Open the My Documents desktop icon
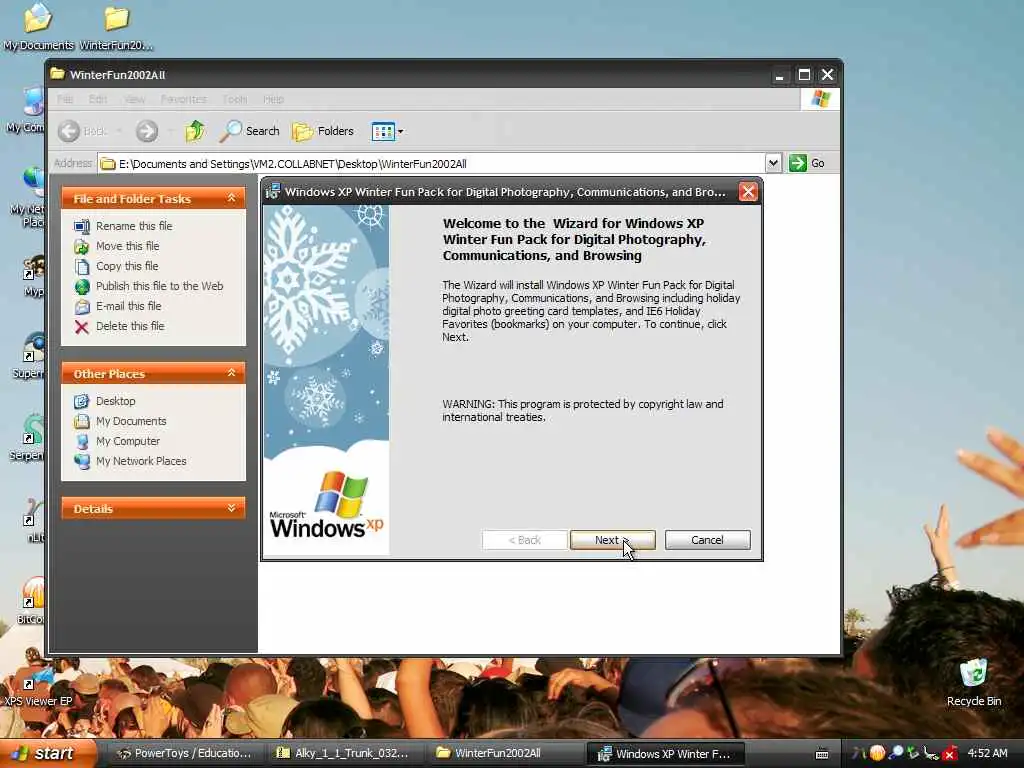 pyautogui.click(x=39, y=27)
